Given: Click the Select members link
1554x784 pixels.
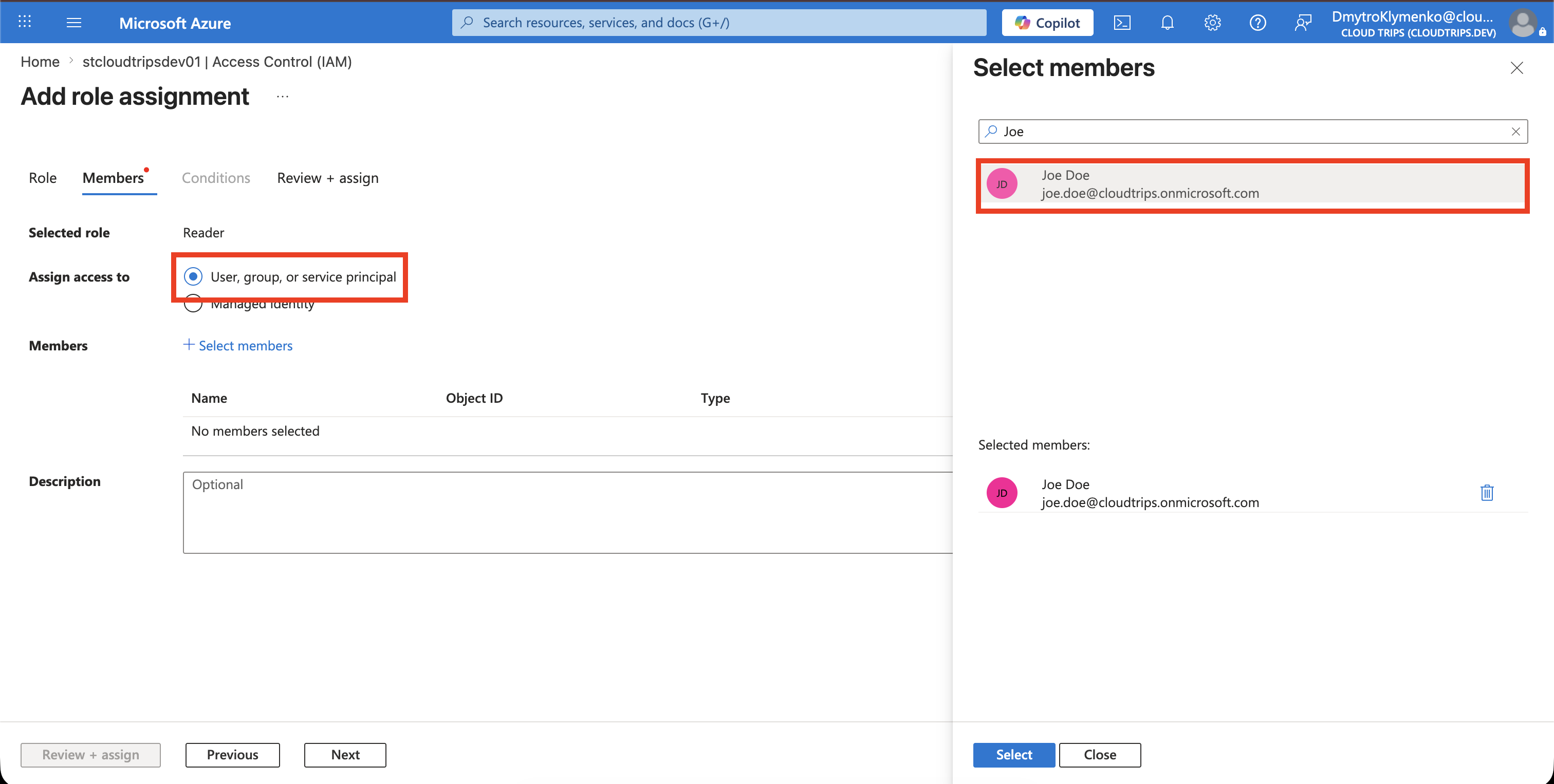Looking at the screenshot, I should click(x=238, y=346).
